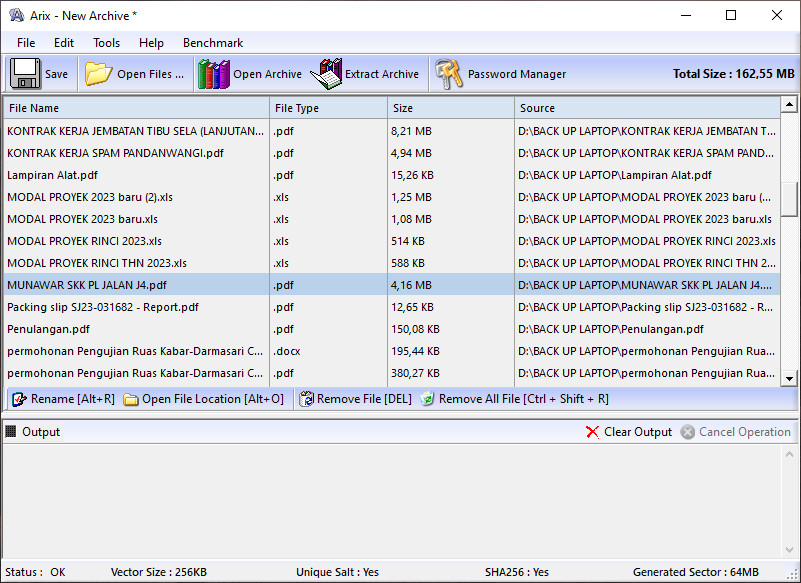Click Total Size : 162,55 MB text
Image resolution: width=801 pixels, height=583 pixels.
[x=734, y=74]
